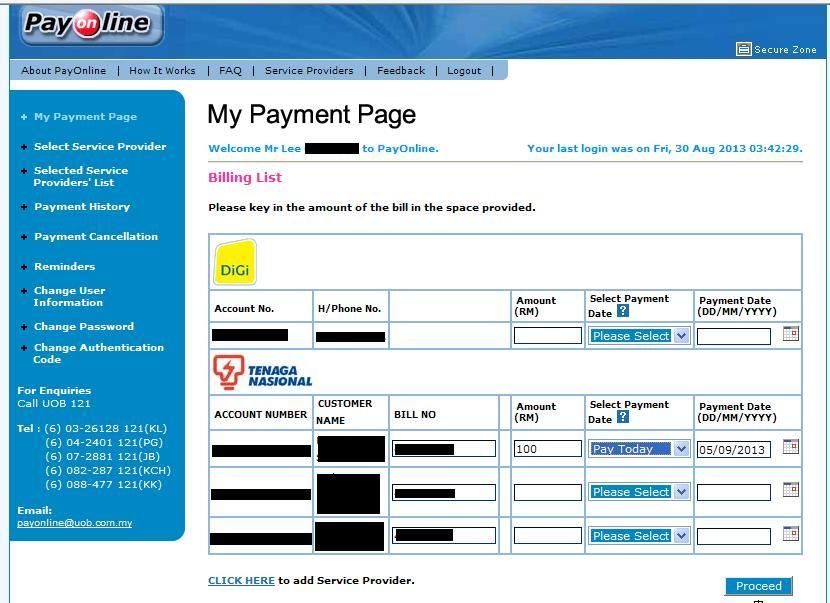This screenshot has width=830, height=603.
Task: Open calendar icon for third Tenaga row
Action: (790, 534)
